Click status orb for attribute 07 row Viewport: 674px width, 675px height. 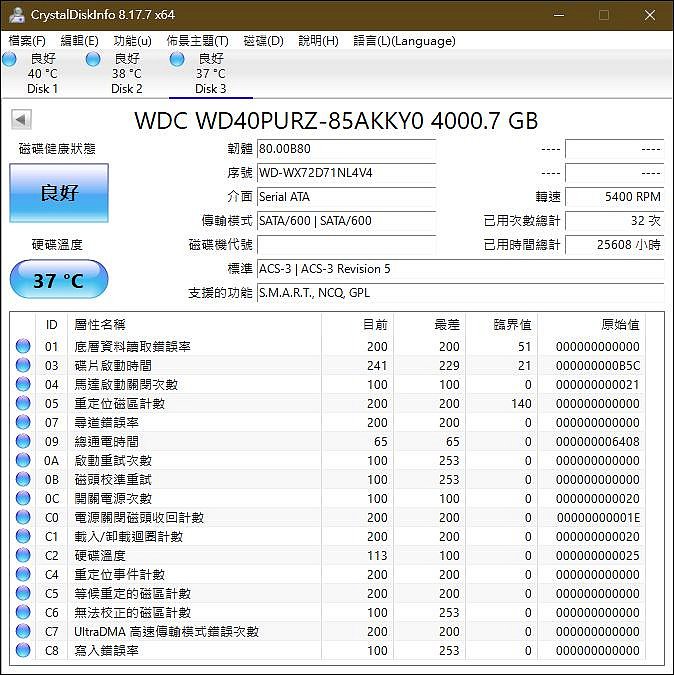(x=23, y=422)
